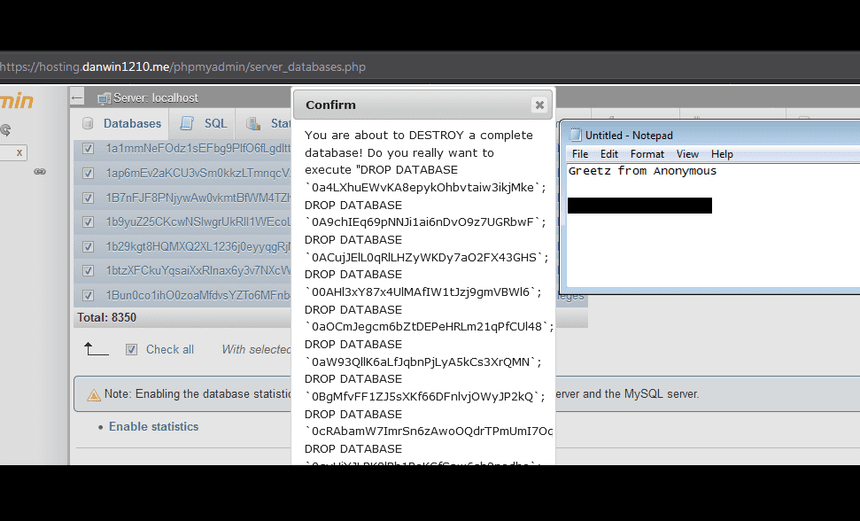Click the Status tab icon

coord(253,123)
